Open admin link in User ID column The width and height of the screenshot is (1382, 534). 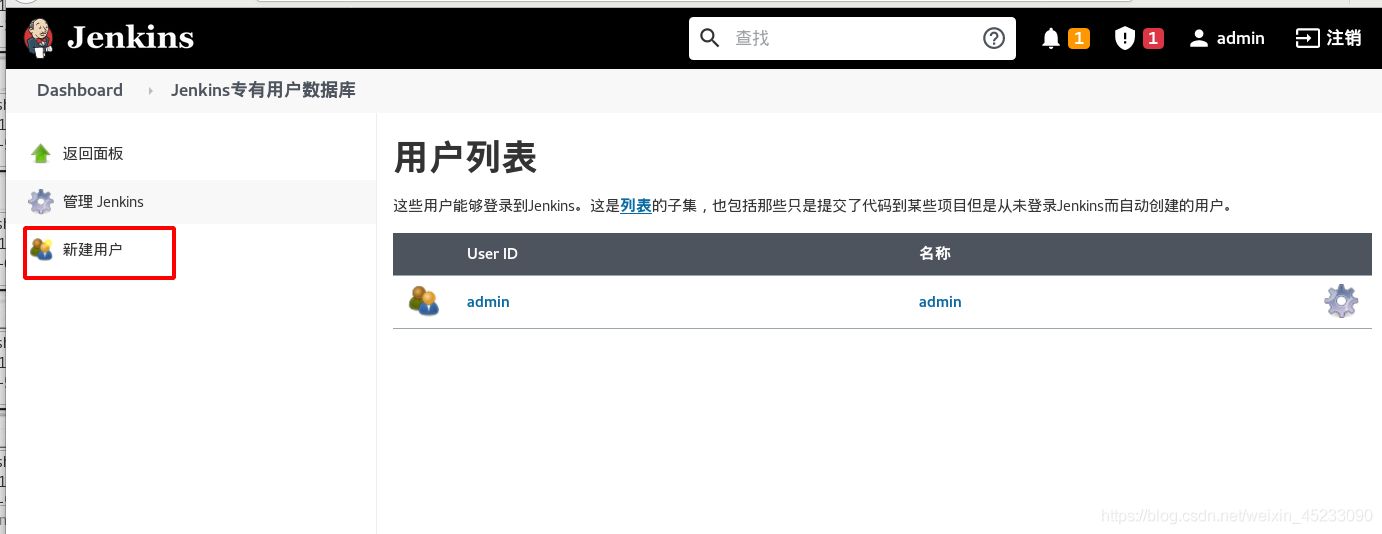click(x=488, y=302)
